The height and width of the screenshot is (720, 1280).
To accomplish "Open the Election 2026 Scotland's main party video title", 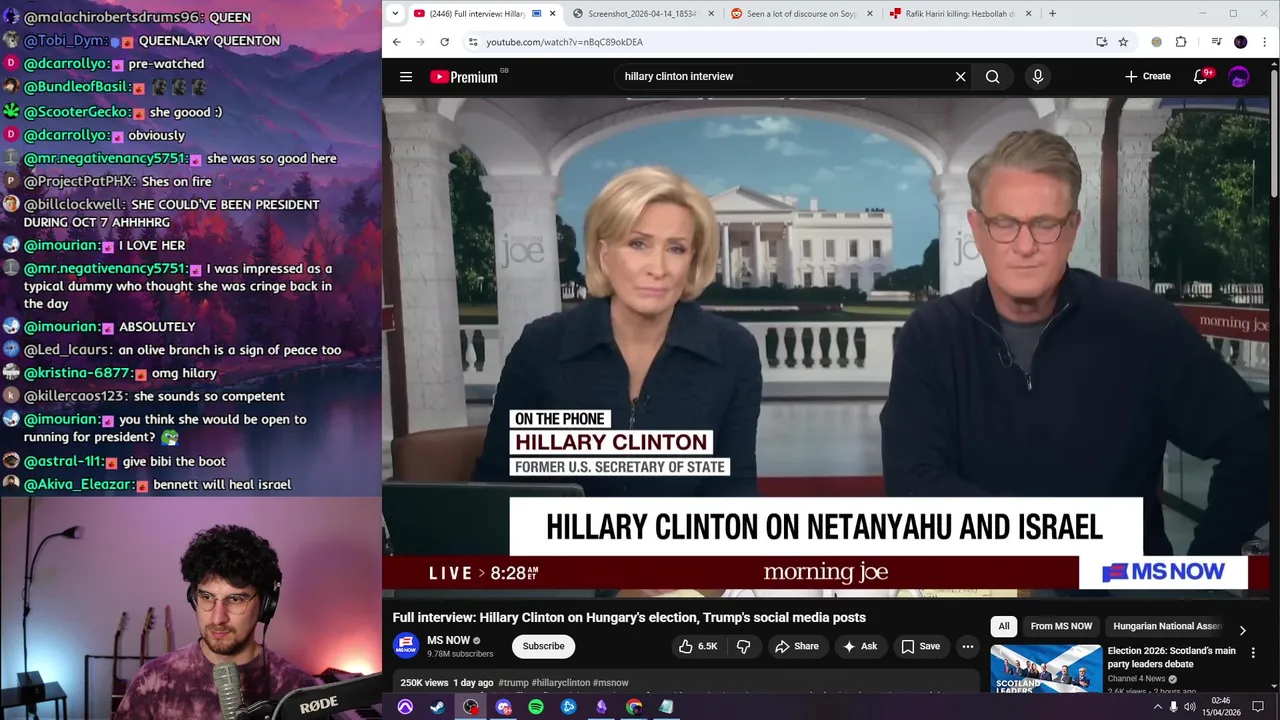I will [x=1171, y=657].
